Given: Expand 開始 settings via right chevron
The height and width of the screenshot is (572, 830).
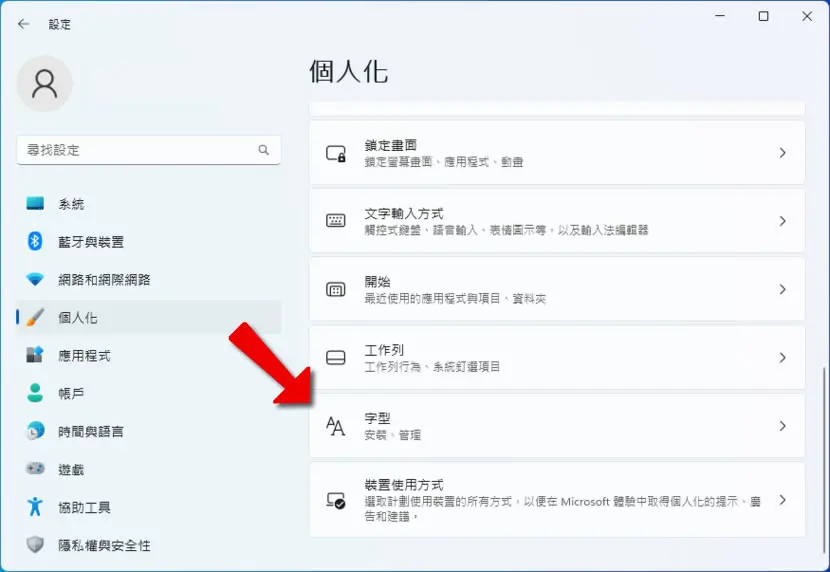Looking at the screenshot, I should tap(782, 289).
